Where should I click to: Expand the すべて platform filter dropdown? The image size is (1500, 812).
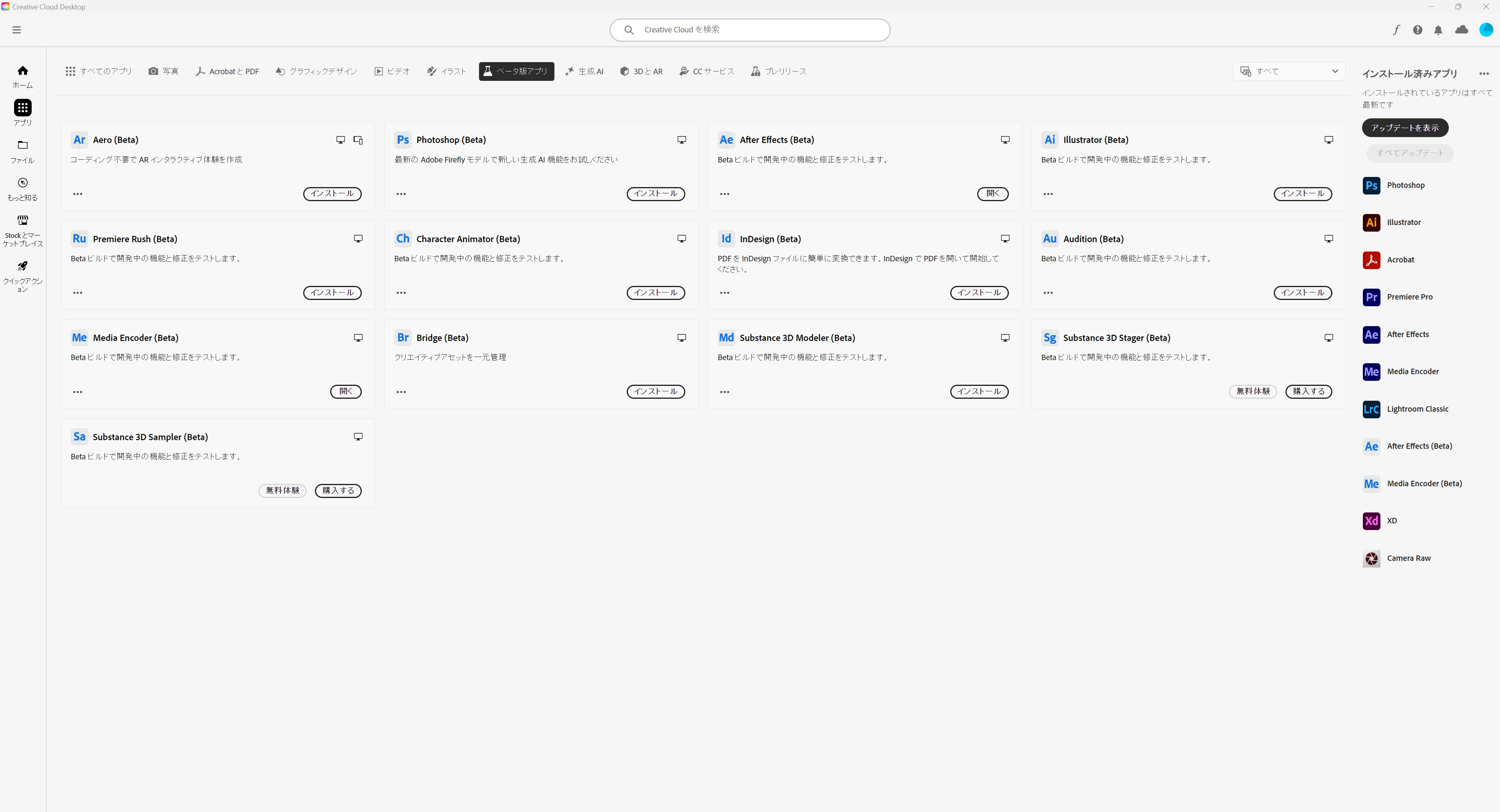click(1289, 71)
